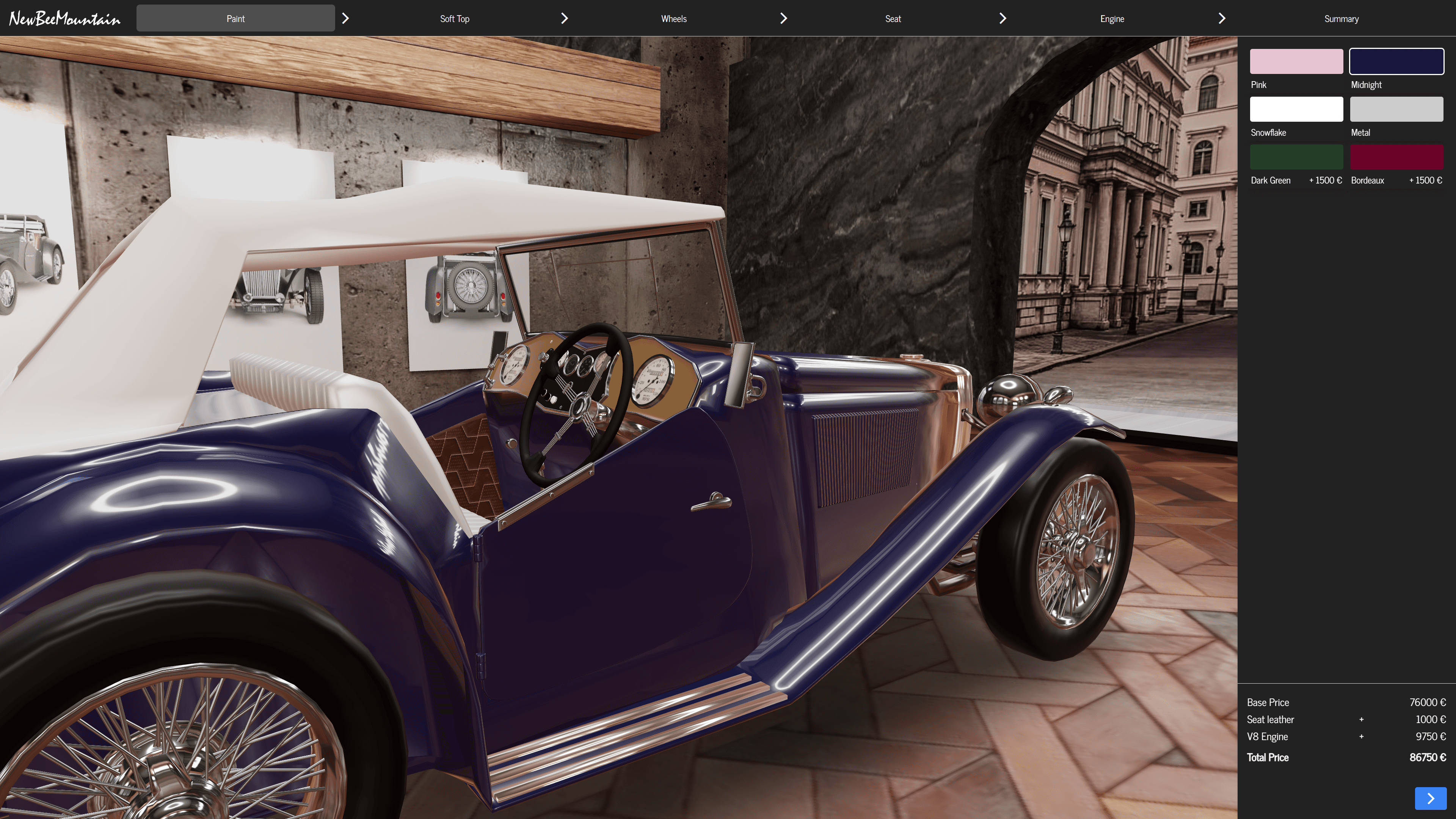Go to the Seat customization step
The width and height of the screenshot is (1456, 819).
tap(893, 18)
